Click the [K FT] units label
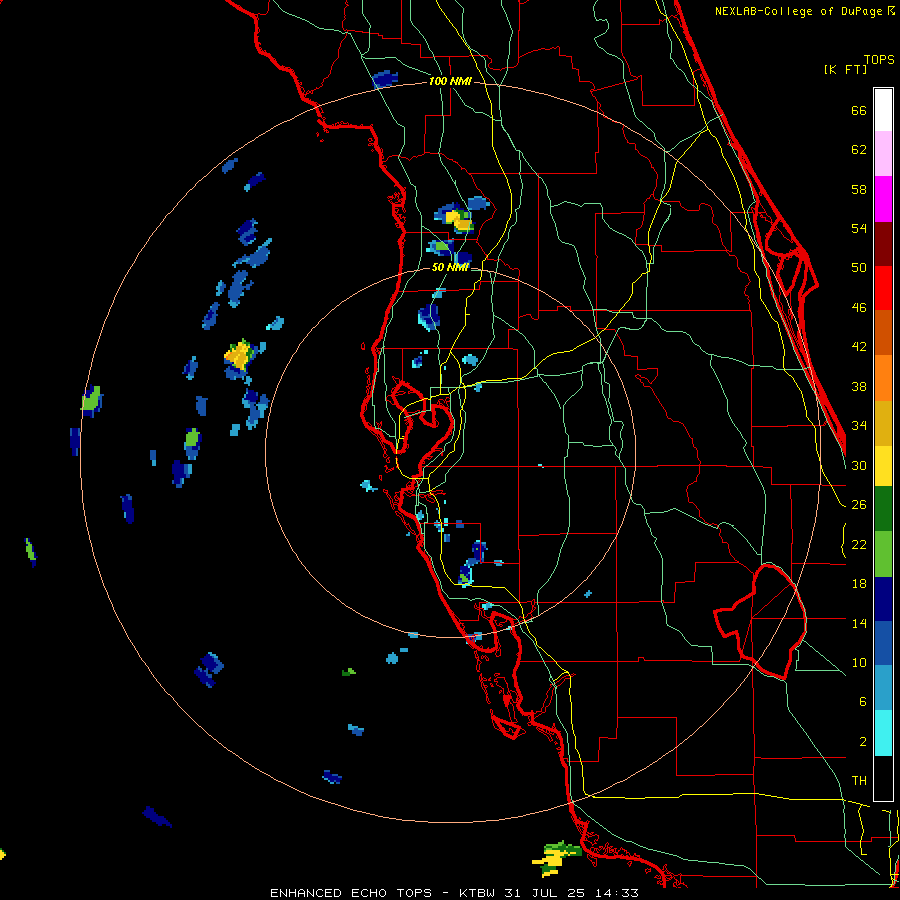 [x=845, y=69]
